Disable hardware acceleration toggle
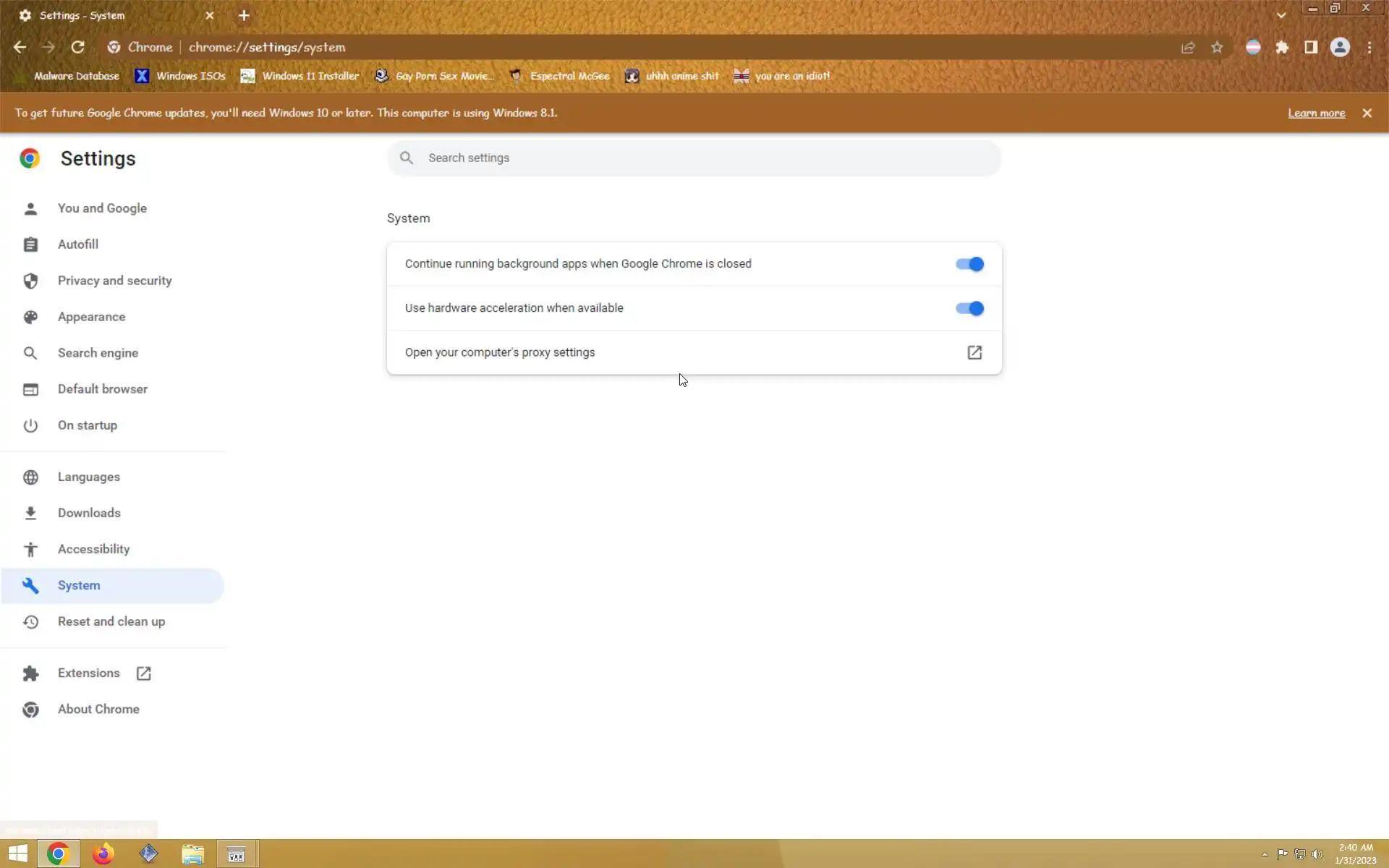The image size is (1389, 868). (969, 308)
